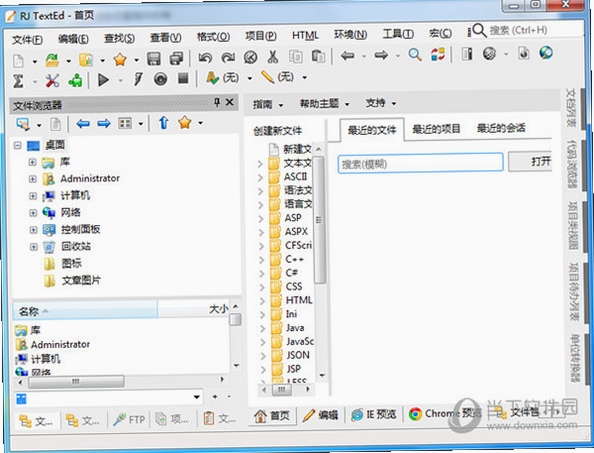Screen dimensions: 594x453
Task: Click the Cut scissors icon
Action: [273, 57]
